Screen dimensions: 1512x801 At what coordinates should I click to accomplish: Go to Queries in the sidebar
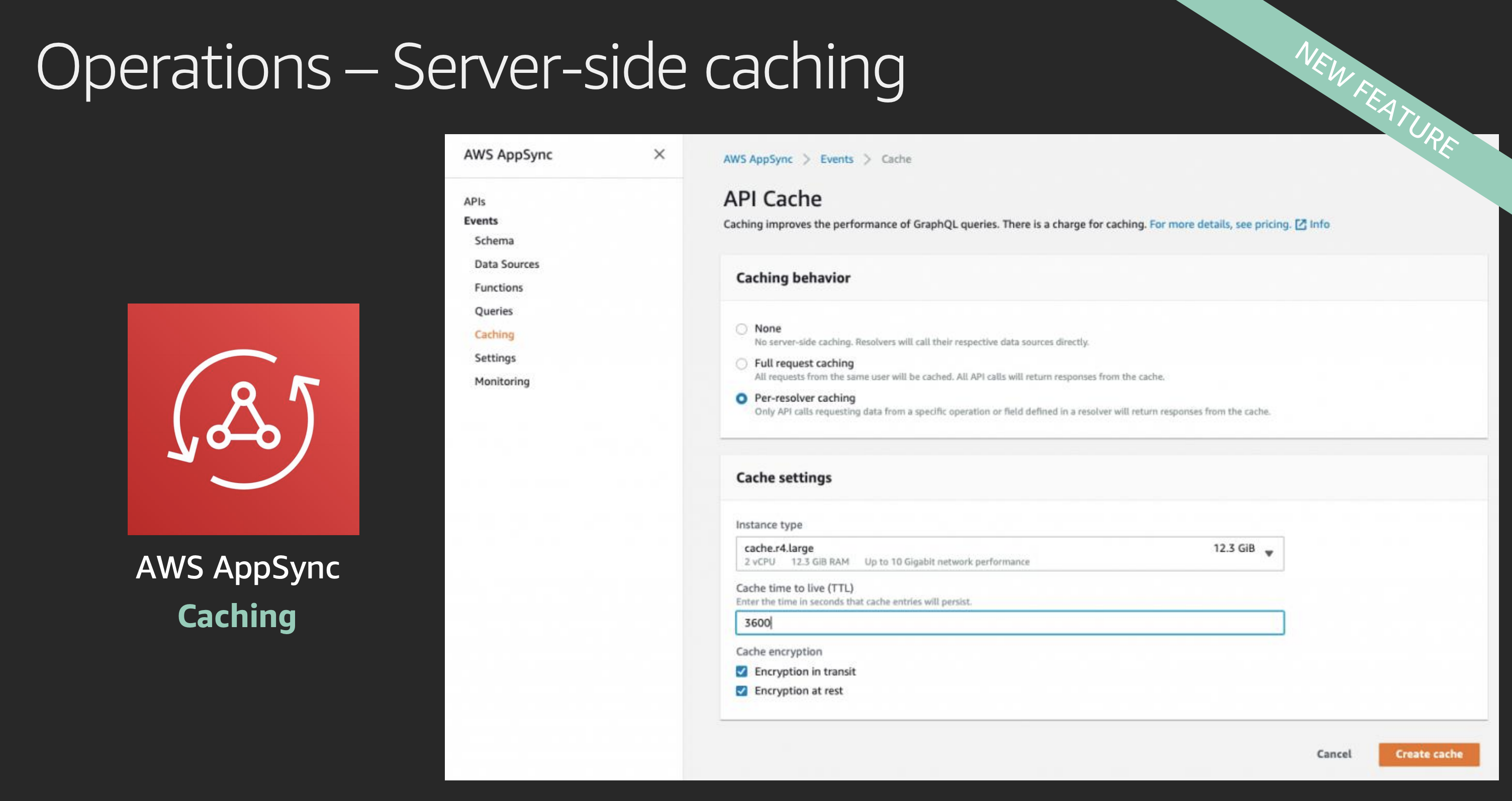tap(493, 311)
